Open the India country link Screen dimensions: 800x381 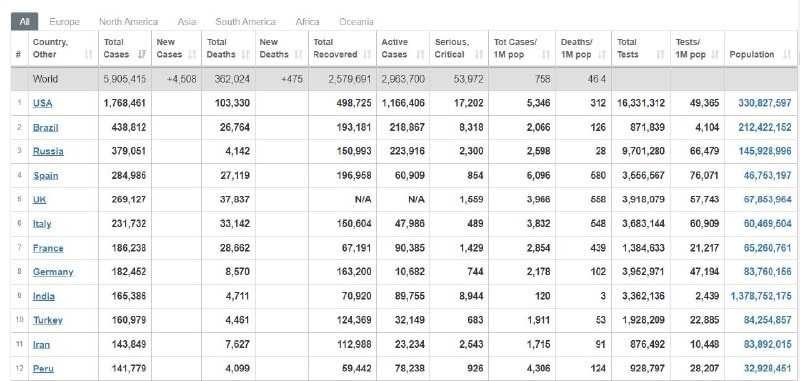click(43, 296)
